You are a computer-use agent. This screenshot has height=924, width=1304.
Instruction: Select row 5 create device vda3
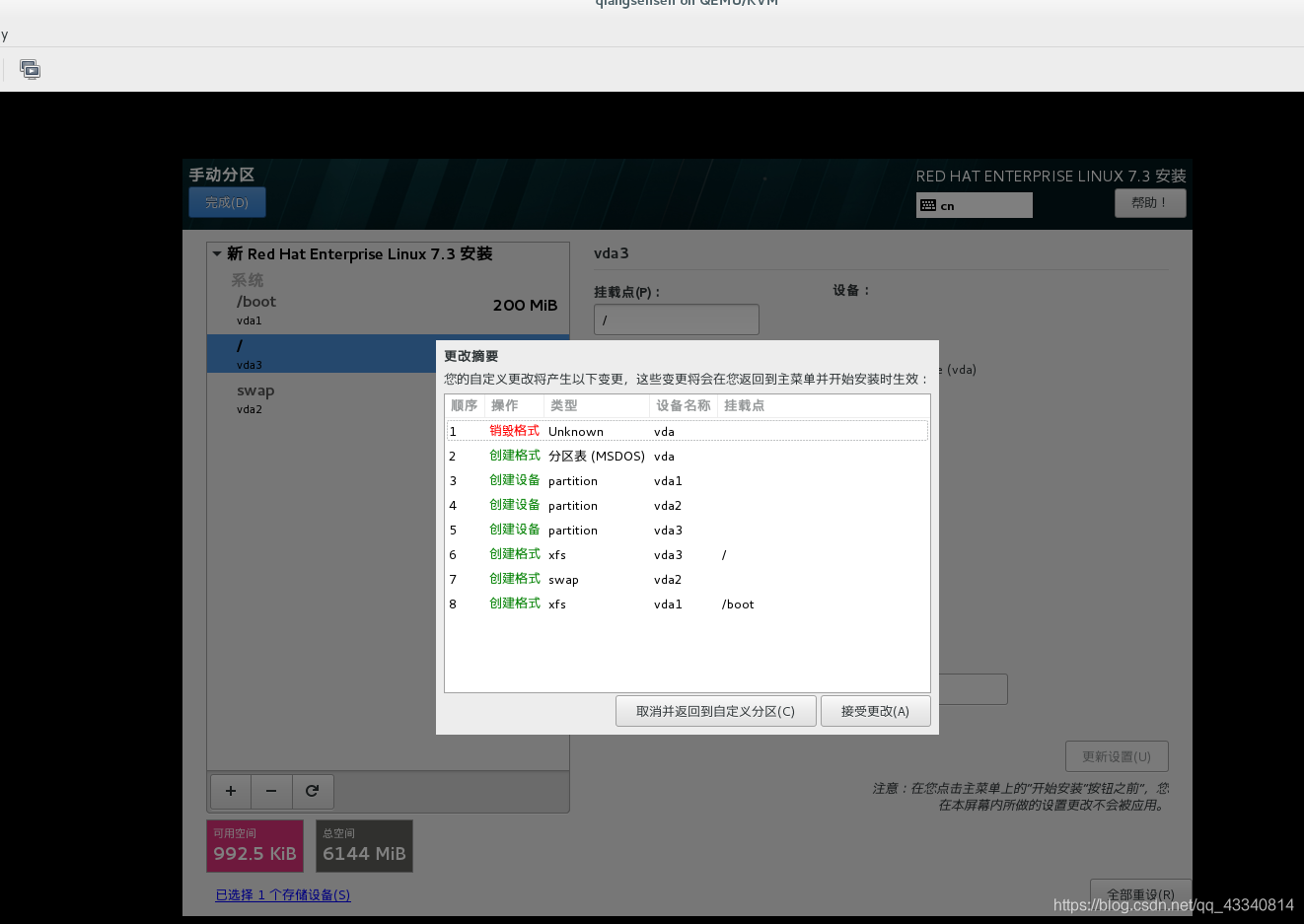pyautogui.click(x=688, y=530)
